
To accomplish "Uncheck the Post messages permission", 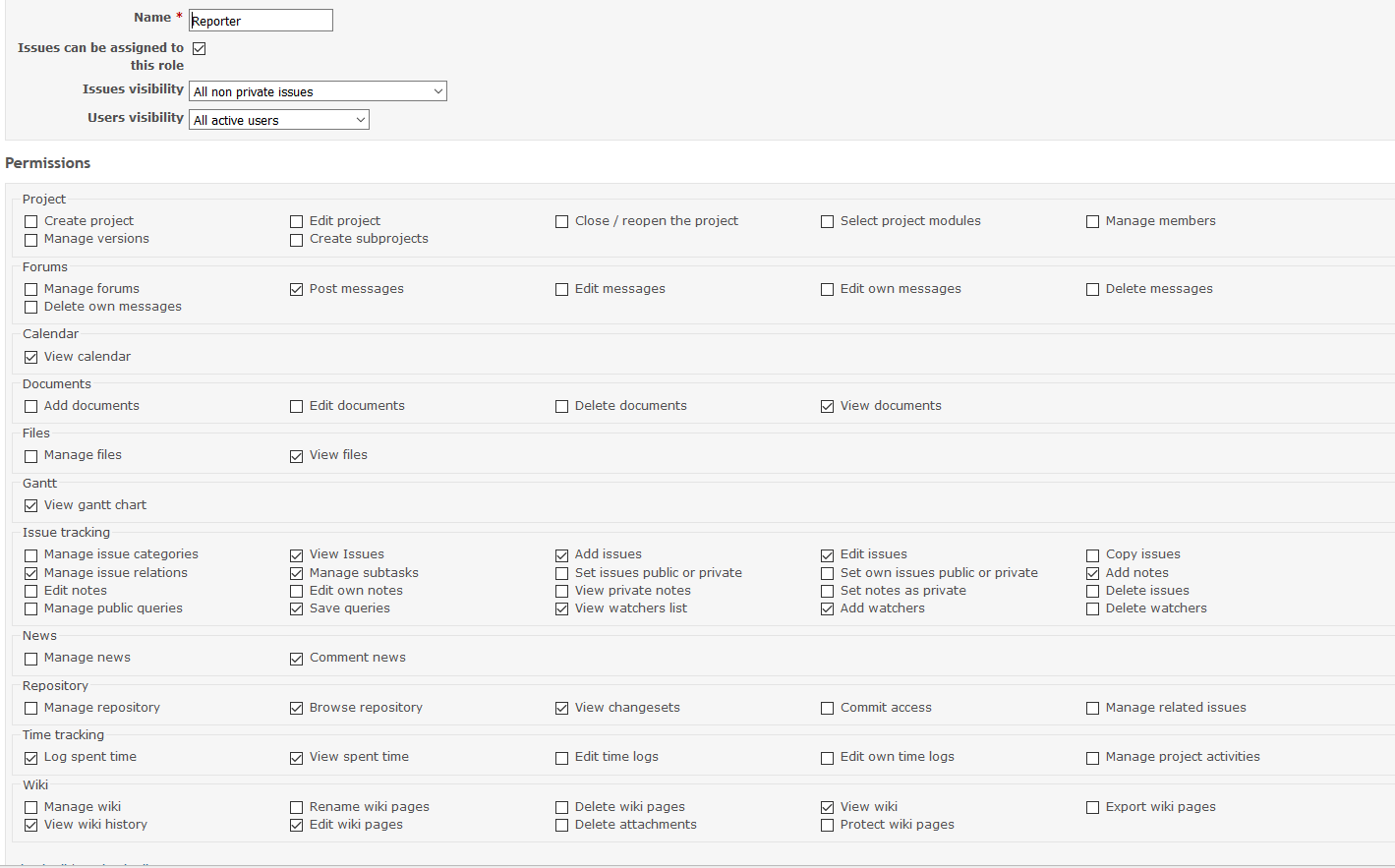I will click(x=296, y=290).
